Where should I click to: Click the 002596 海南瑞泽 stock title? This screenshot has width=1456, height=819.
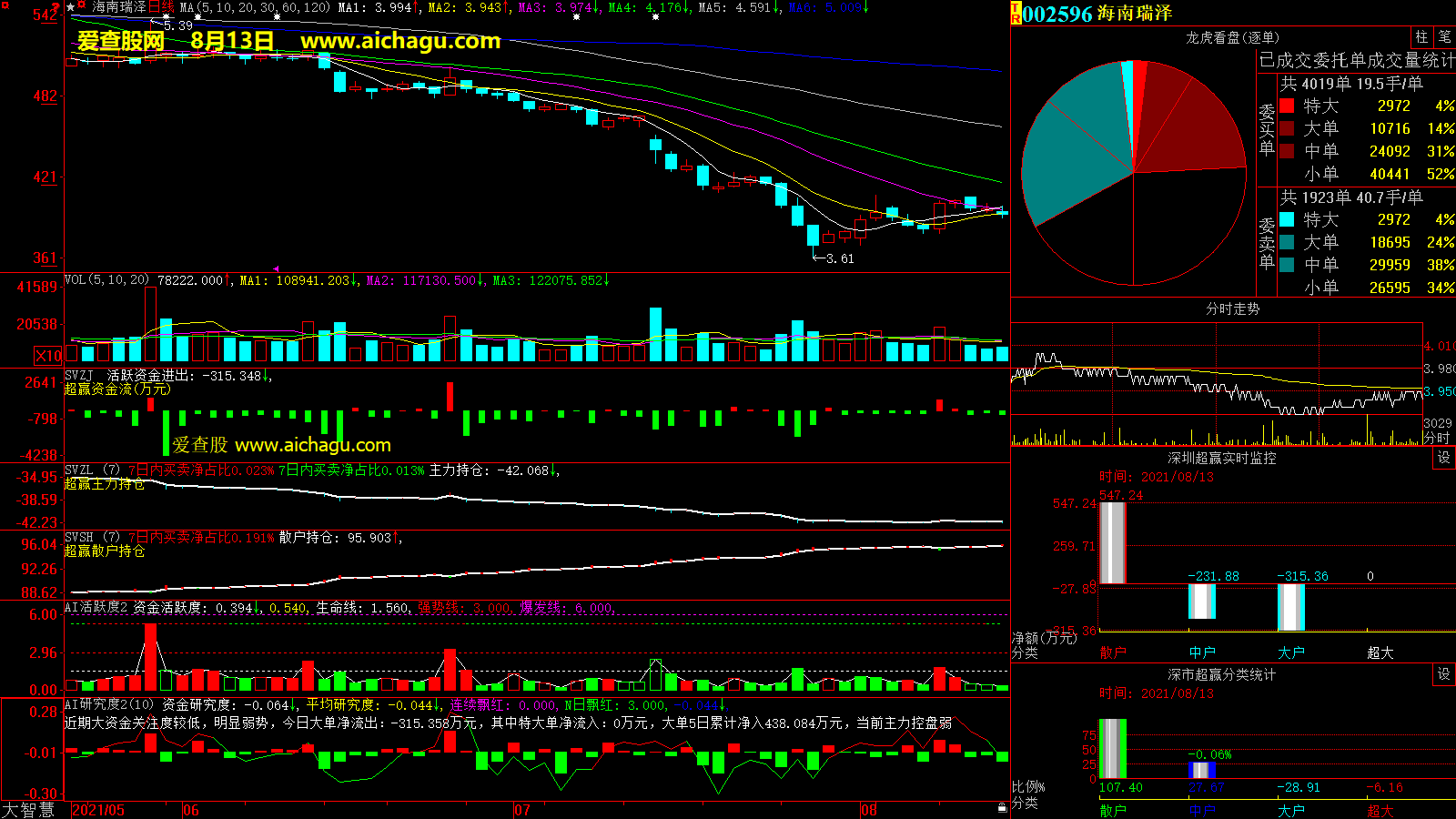click(x=1097, y=14)
